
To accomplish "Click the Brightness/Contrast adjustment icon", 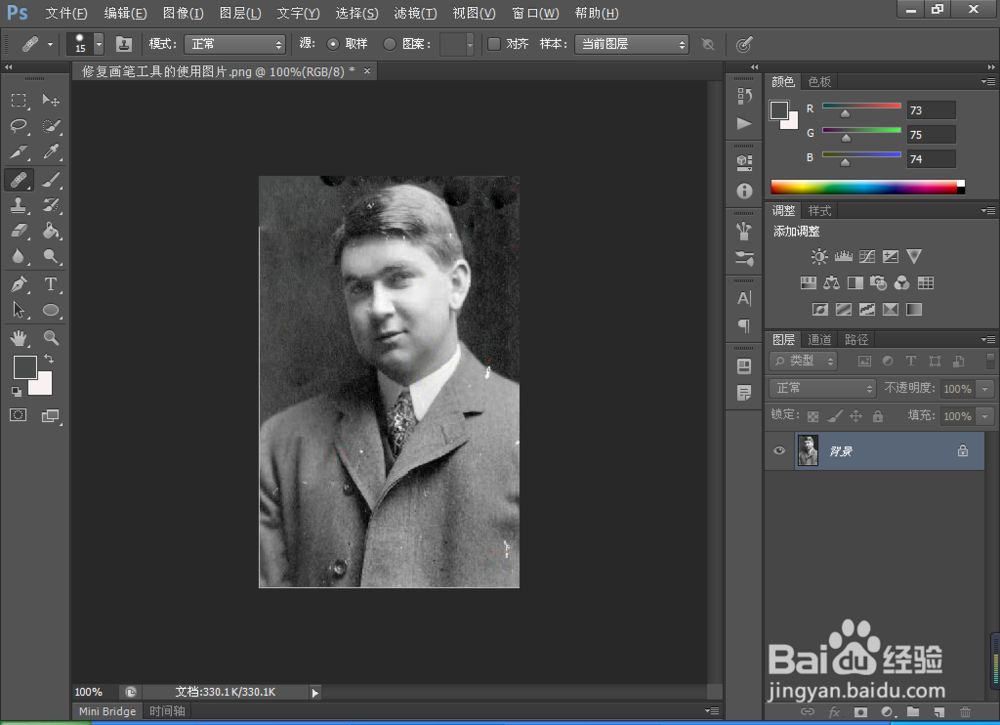I will (819, 257).
